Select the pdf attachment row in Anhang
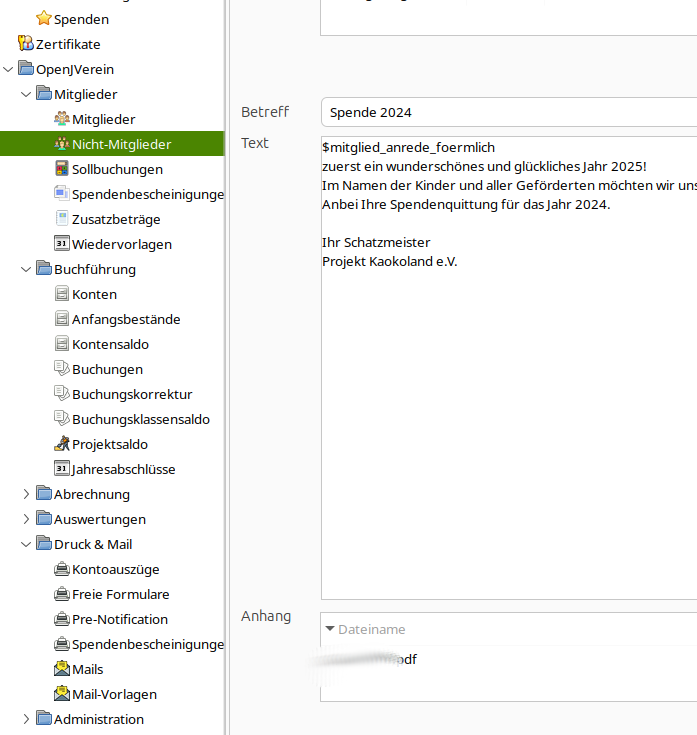This screenshot has height=735, width=697. click(509, 659)
